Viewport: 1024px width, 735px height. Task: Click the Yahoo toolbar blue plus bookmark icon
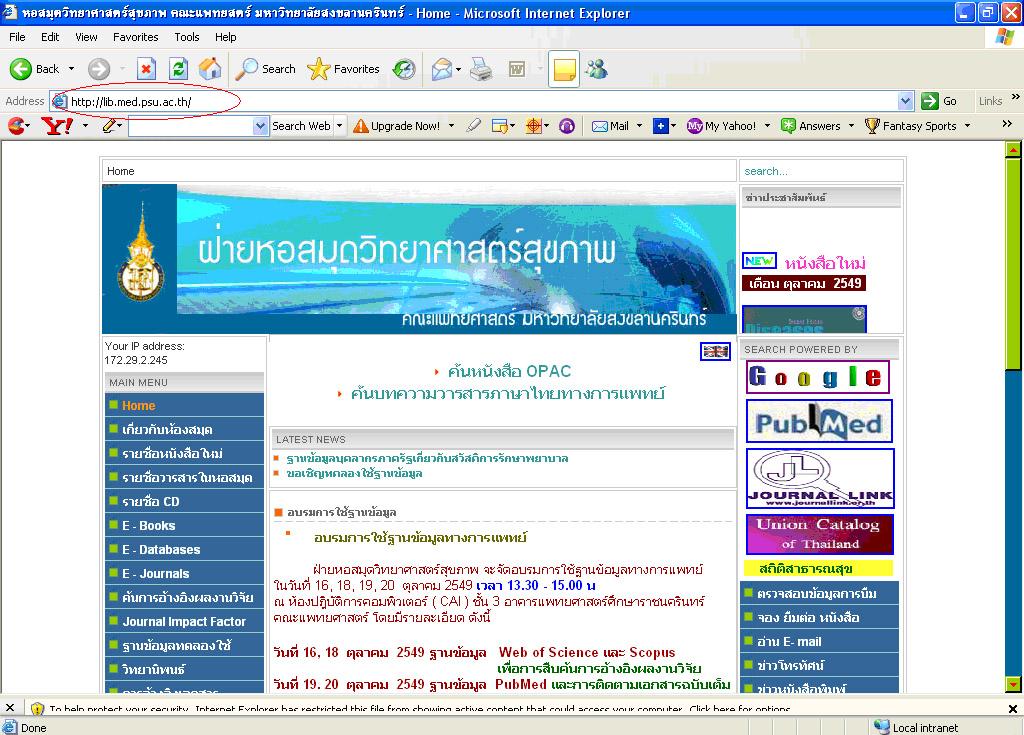click(661, 126)
